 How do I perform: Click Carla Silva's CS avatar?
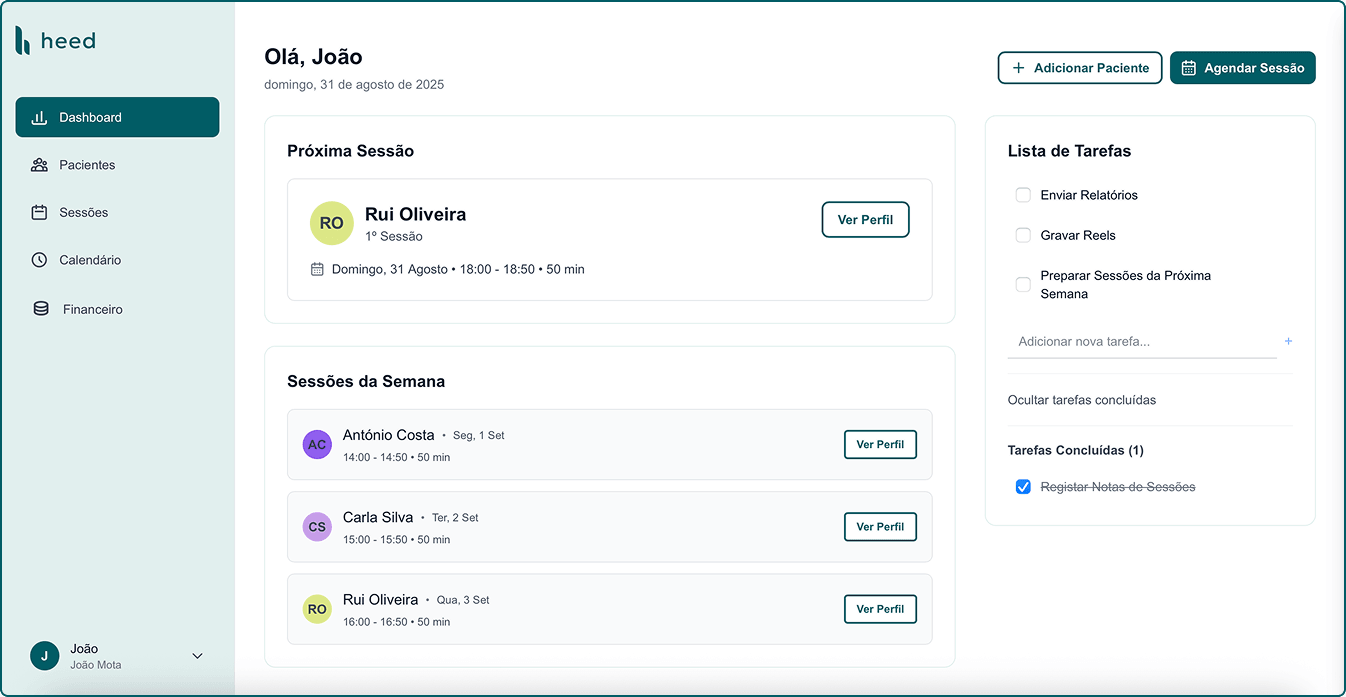click(317, 527)
